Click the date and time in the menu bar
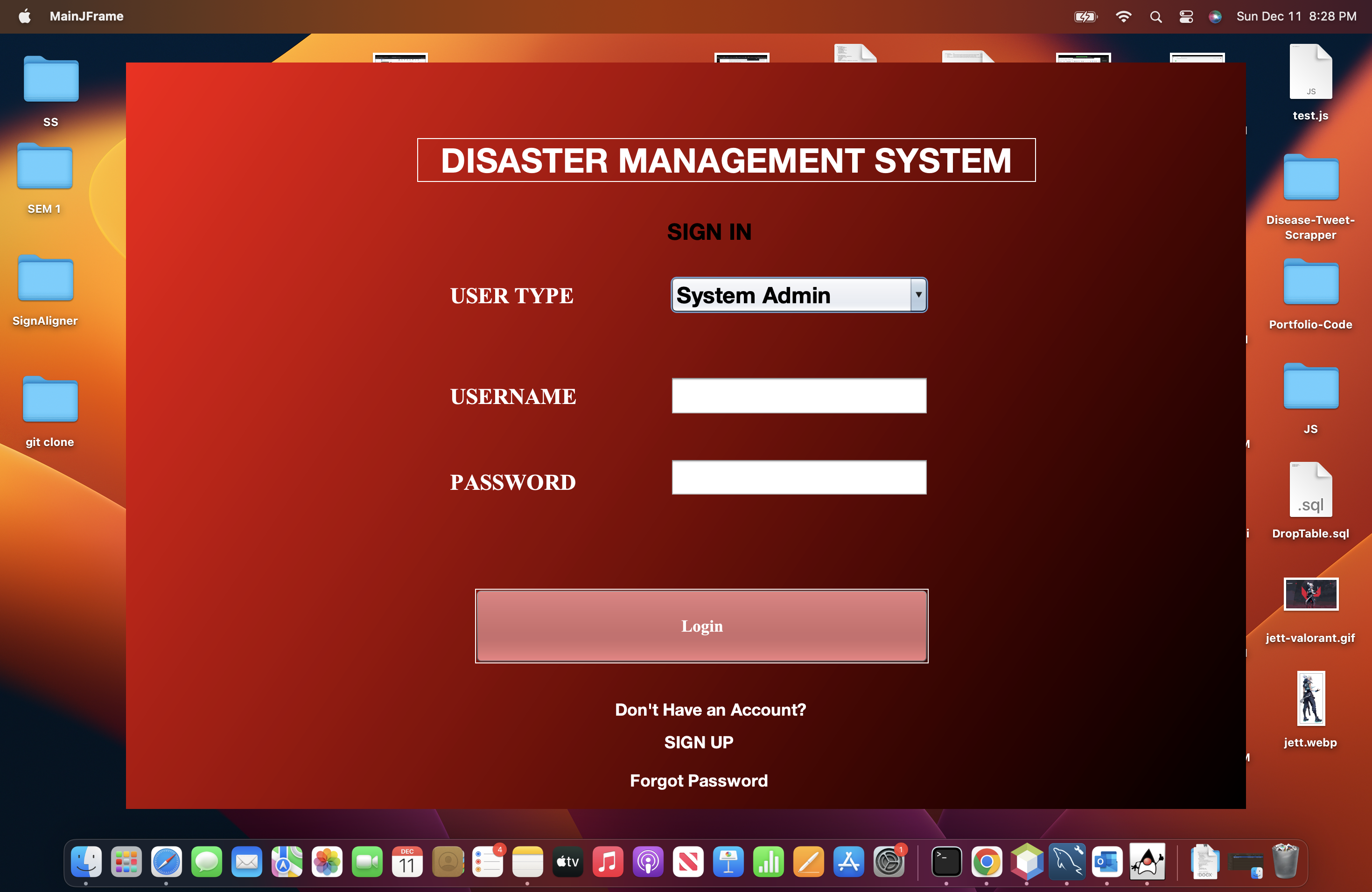Viewport: 1372px width, 892px height. [x=1296, y=16]
